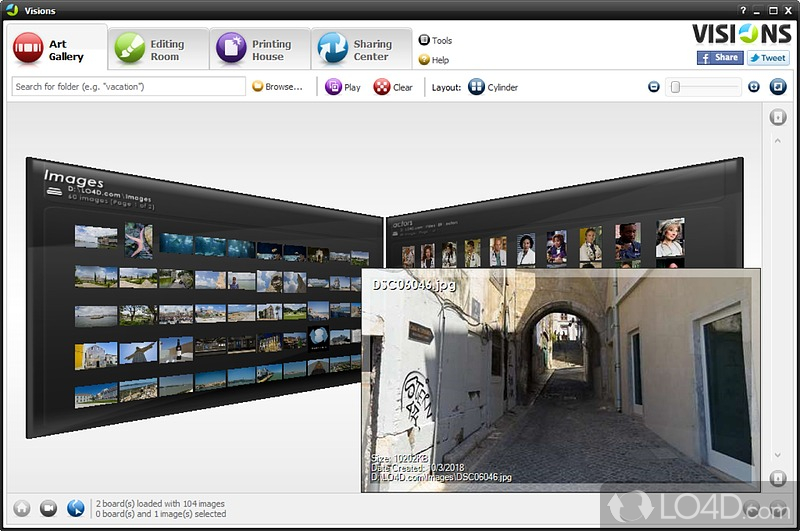
Task: Click the zoom out minus icon
Action: 654,87
